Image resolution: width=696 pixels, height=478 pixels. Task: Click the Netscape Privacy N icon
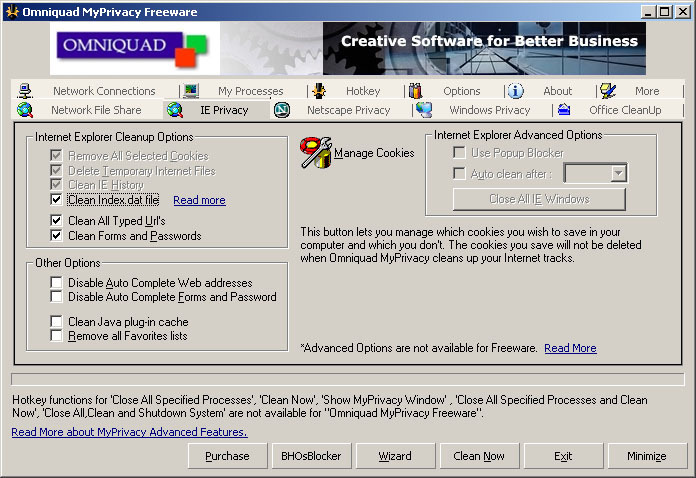click(x=282, y=110)
